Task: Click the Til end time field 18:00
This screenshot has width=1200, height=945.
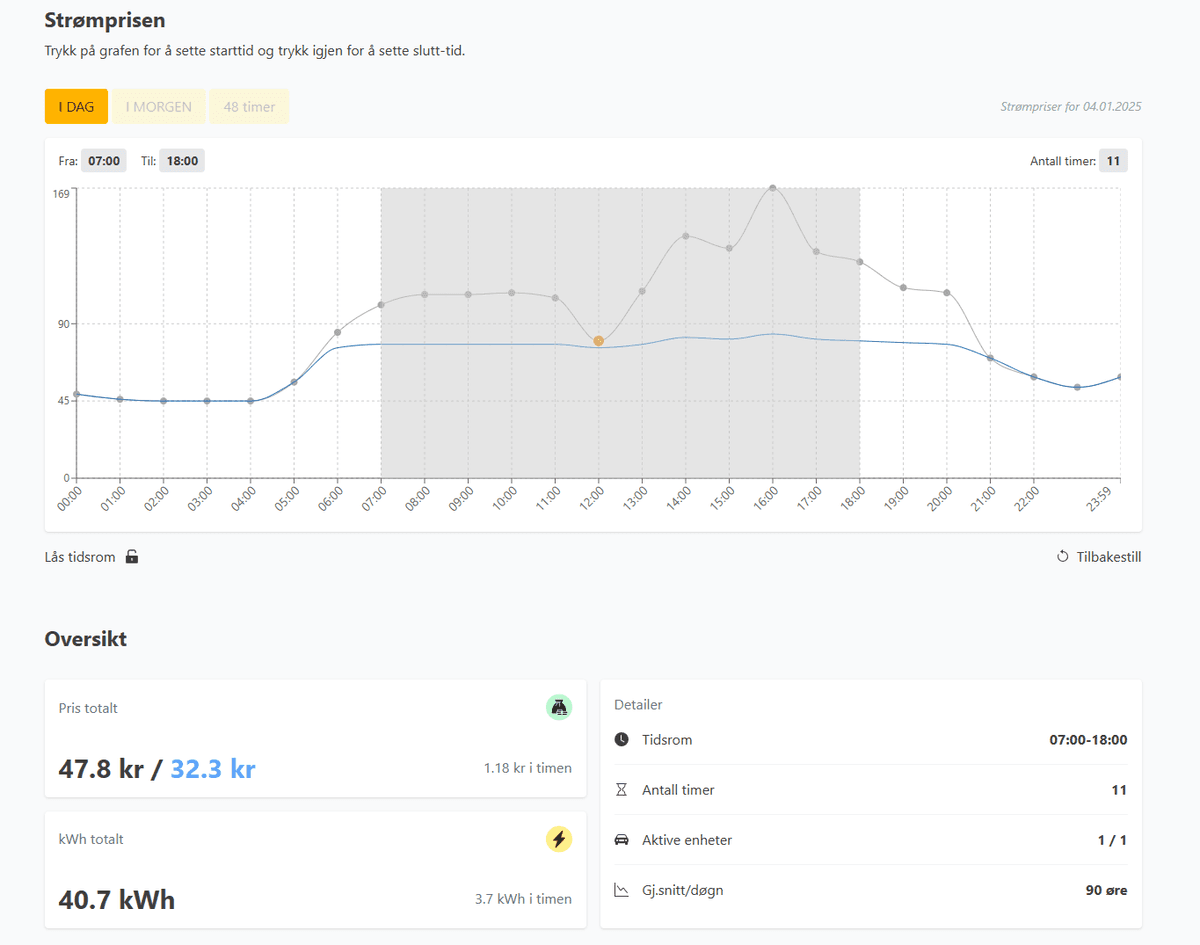Action: click(182, 161)
